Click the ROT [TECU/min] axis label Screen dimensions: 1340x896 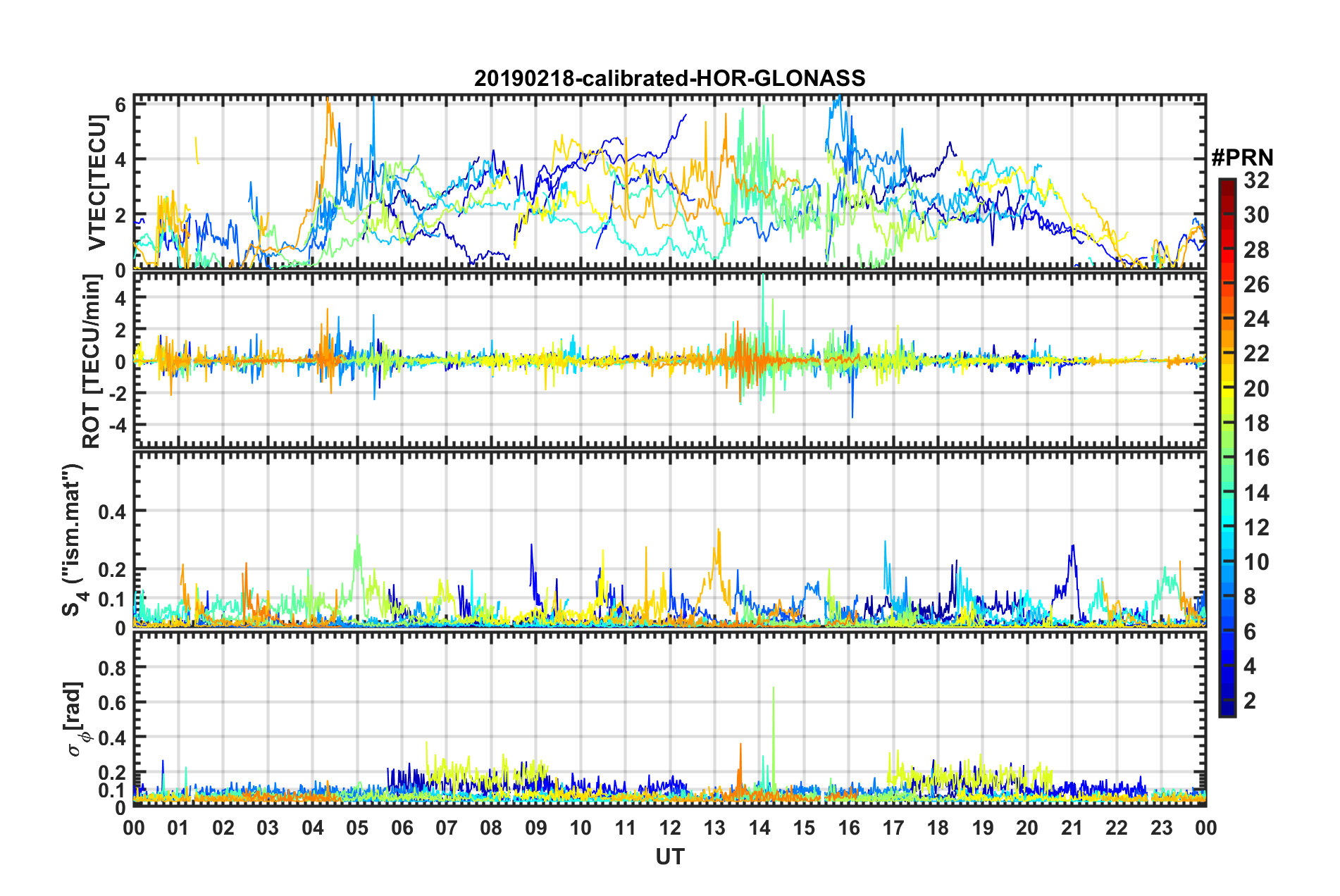coord(92,361)
